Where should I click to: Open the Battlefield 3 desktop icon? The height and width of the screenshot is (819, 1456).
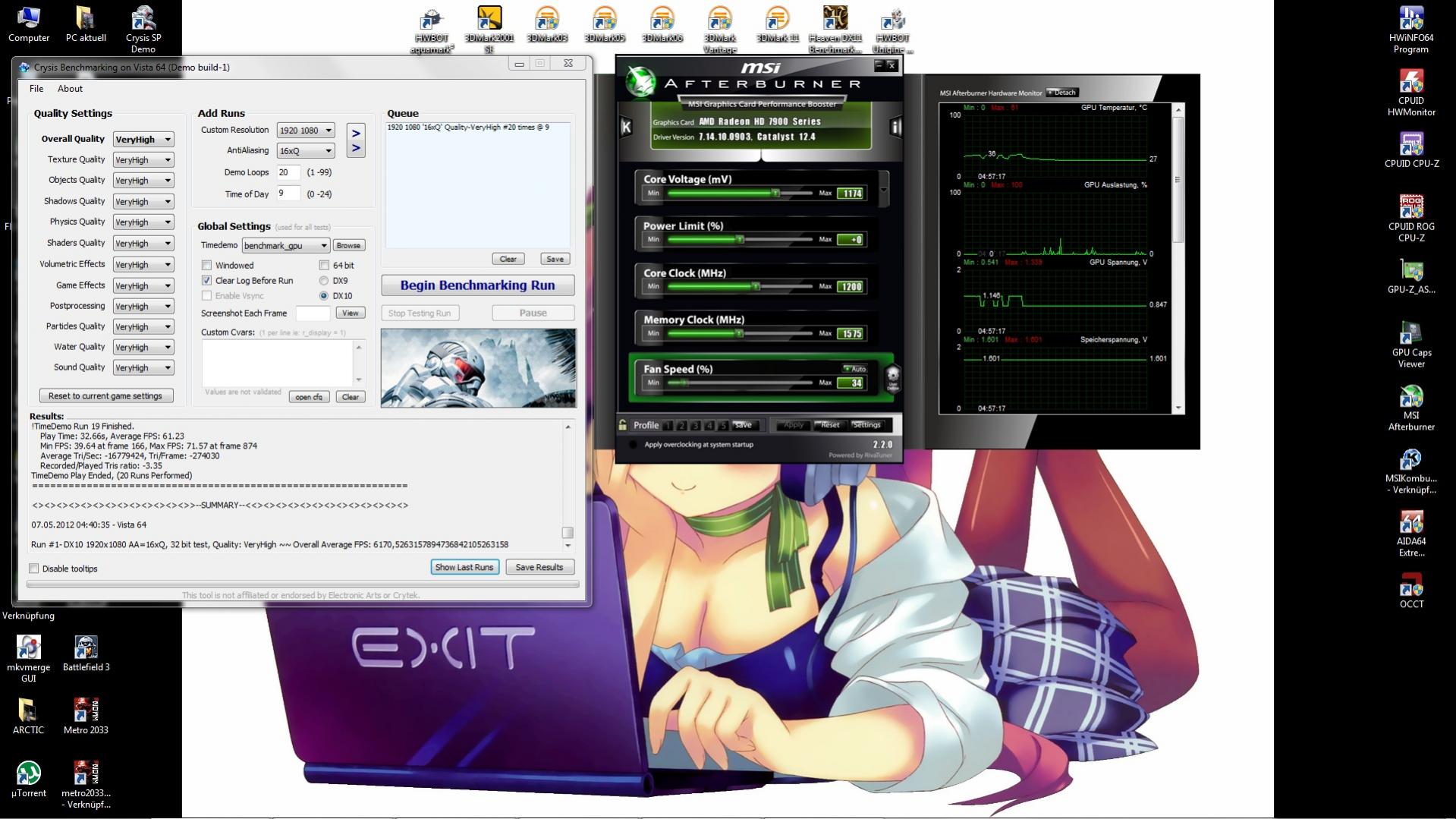(86, 654)
